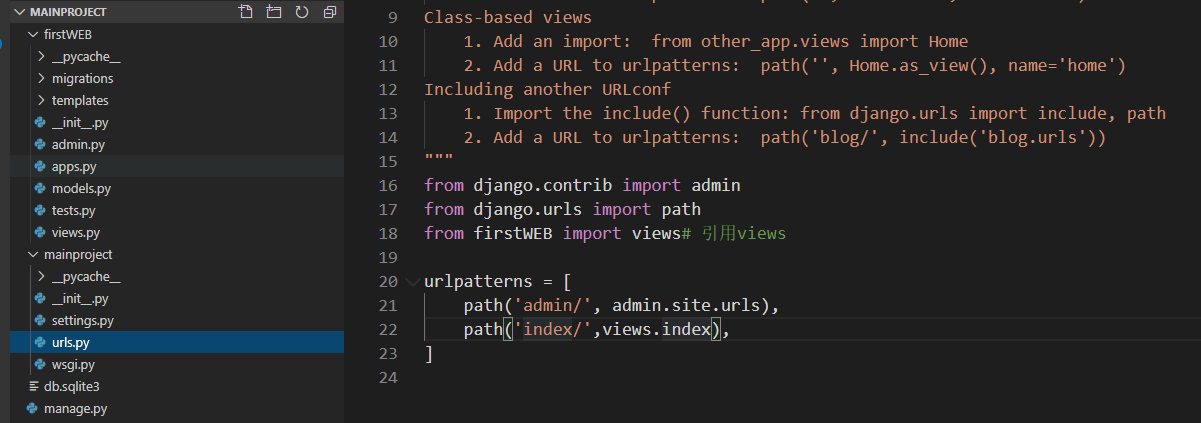Click the New Folder icon in explorer header
This screenshot has height=423, width=1201.
274,12
